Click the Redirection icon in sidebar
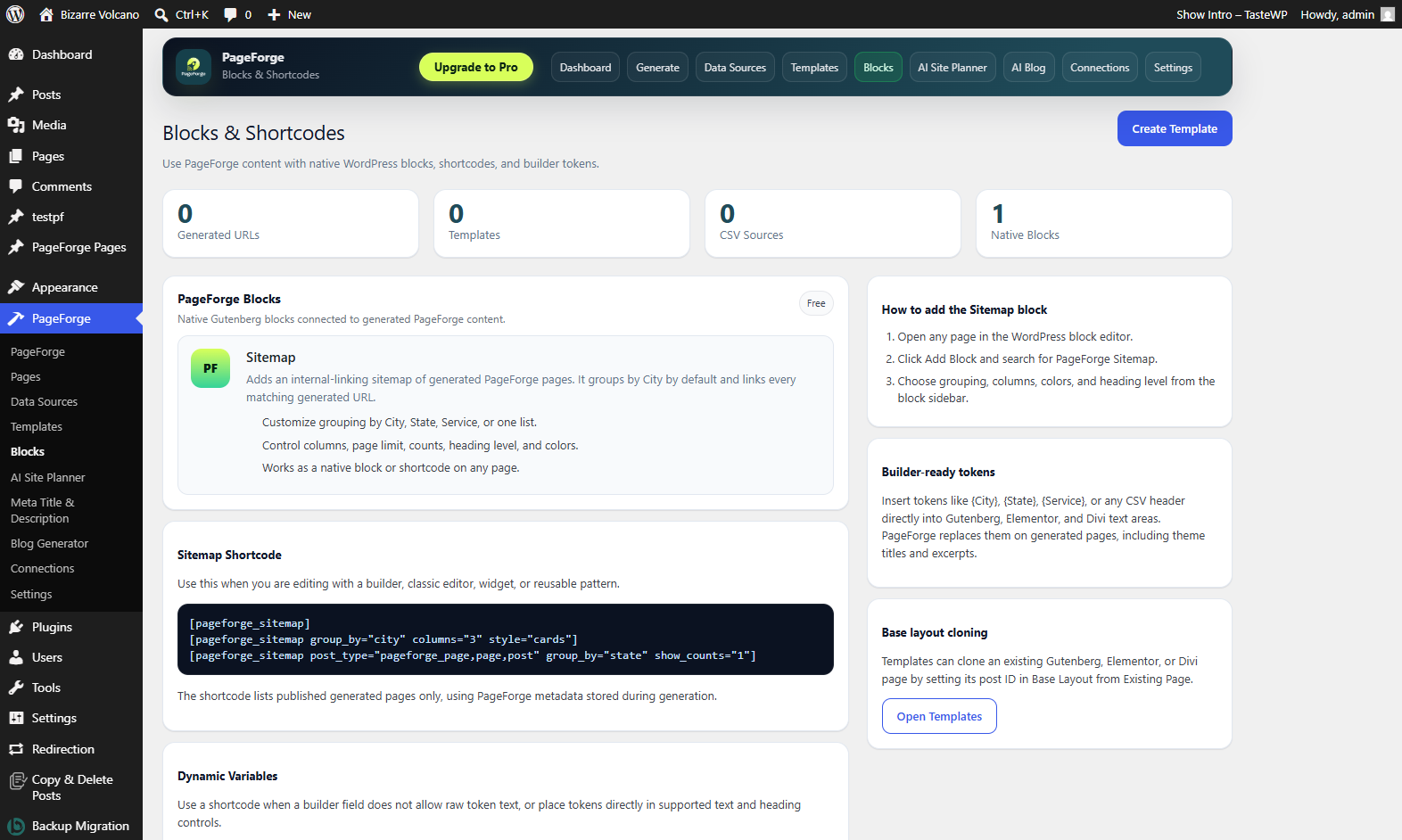This screenshot has height=840, width=1402. pyautogui.click(x=16, y=749)
